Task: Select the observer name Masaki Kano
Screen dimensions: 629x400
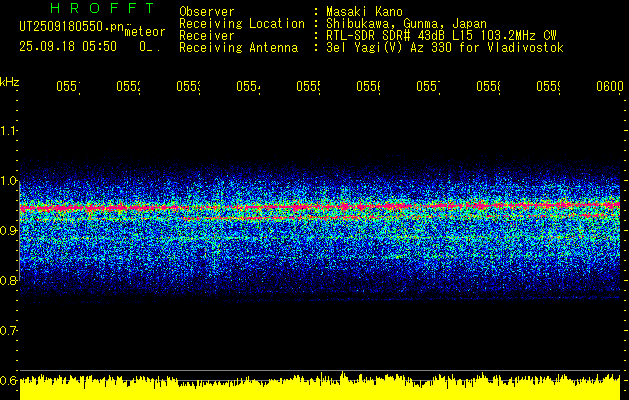Action: [364, 11]
